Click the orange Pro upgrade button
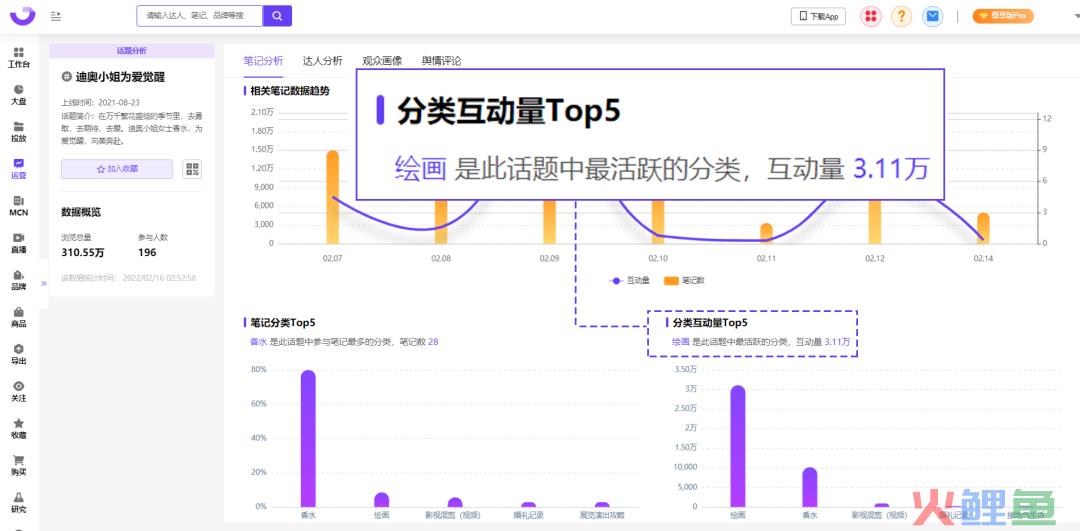This screenshot has height=531, width=1080. point(1003,16)
